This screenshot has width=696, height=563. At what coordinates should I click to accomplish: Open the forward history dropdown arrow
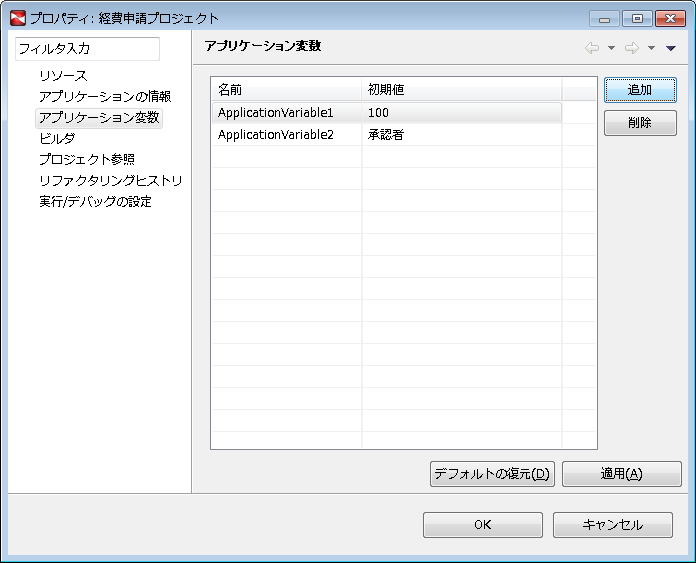651,48
